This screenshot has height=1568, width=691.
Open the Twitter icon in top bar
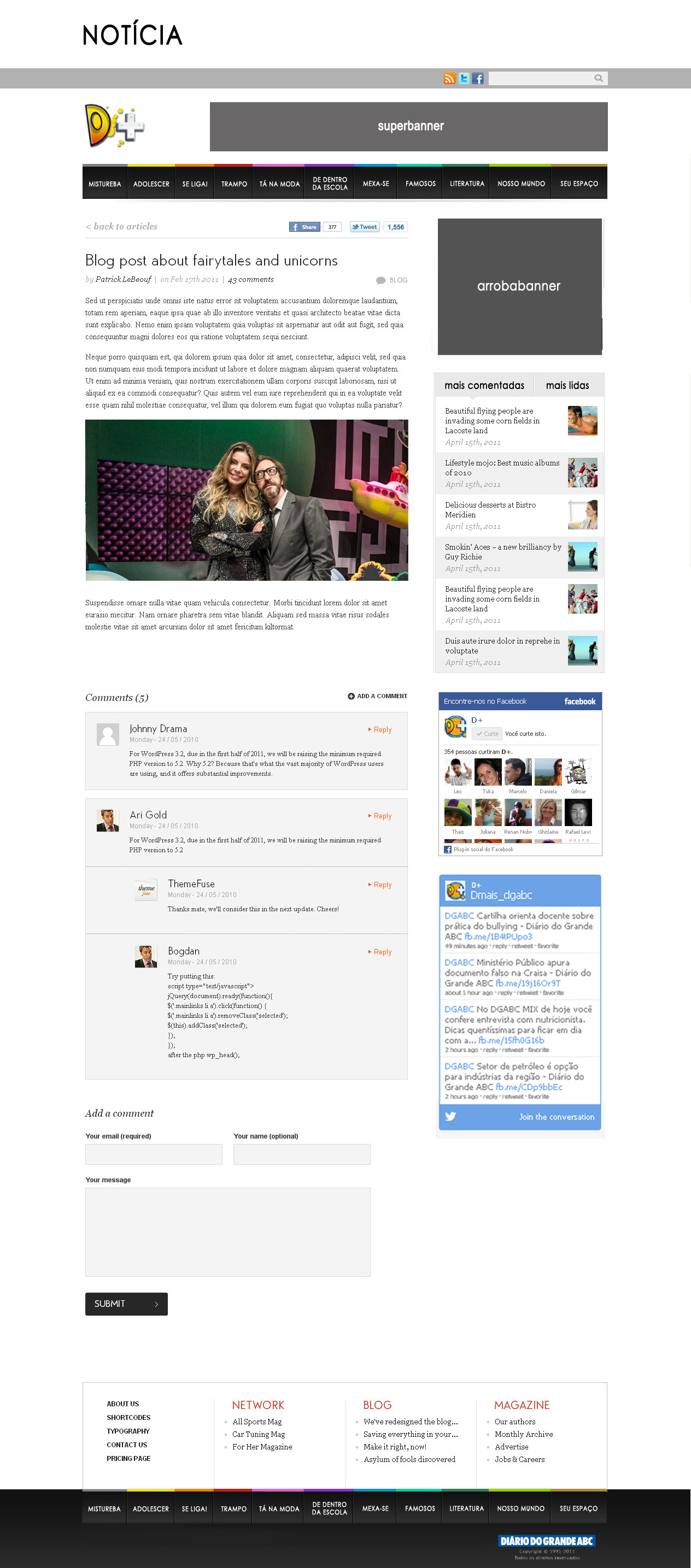click(x=464, y=79)
